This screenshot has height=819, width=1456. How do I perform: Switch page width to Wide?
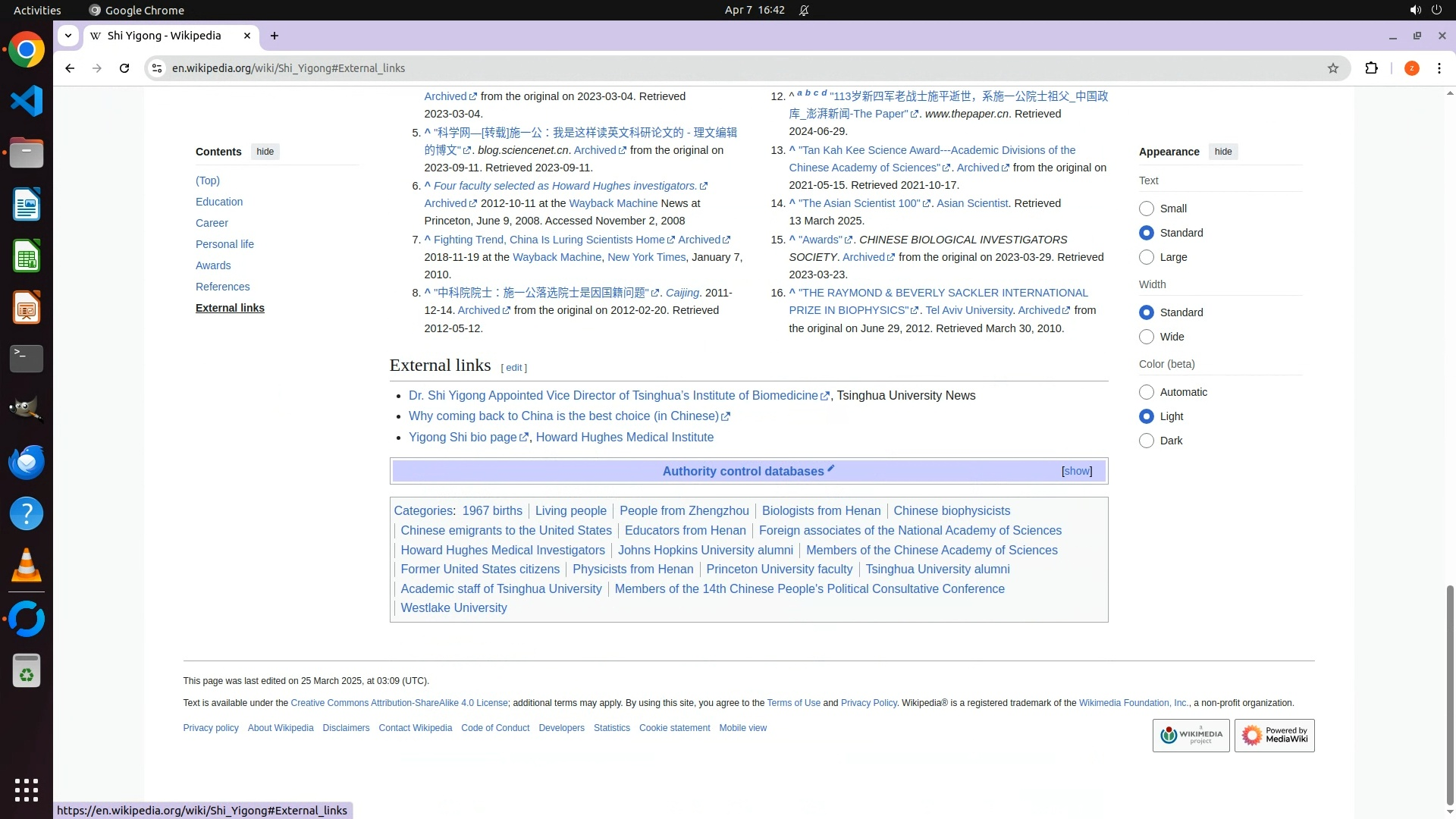pos(1147,337)
